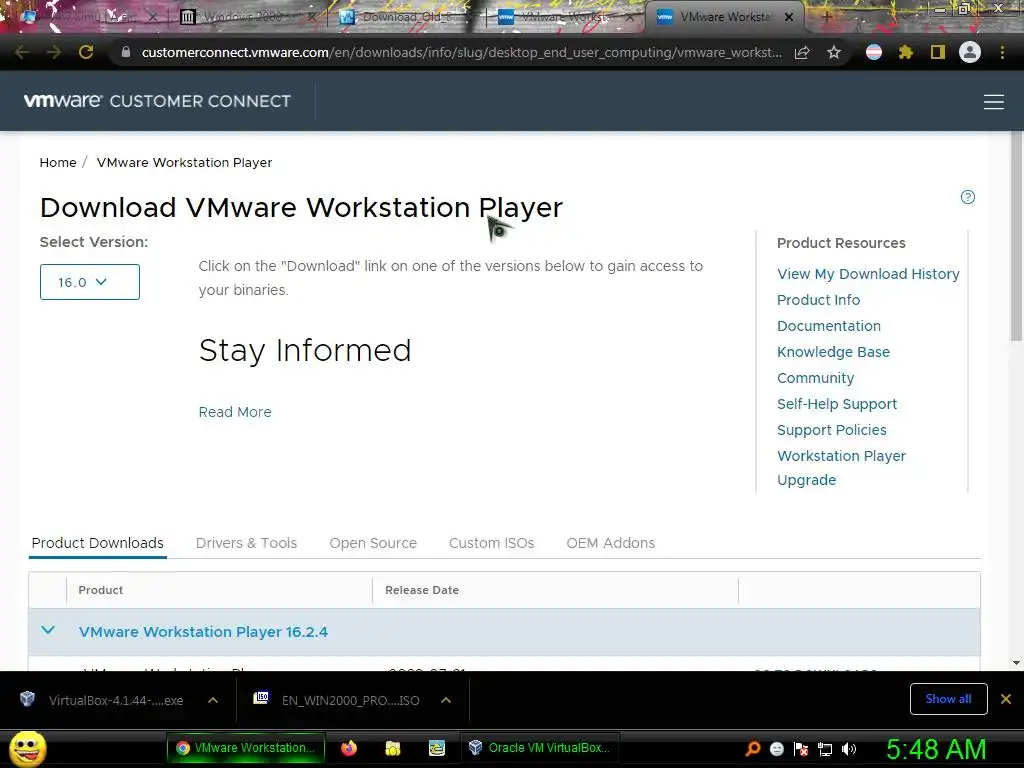1024x768 pixels.
Task: Click the Home breadcrumb link
Action: click(x=57, y=163)
